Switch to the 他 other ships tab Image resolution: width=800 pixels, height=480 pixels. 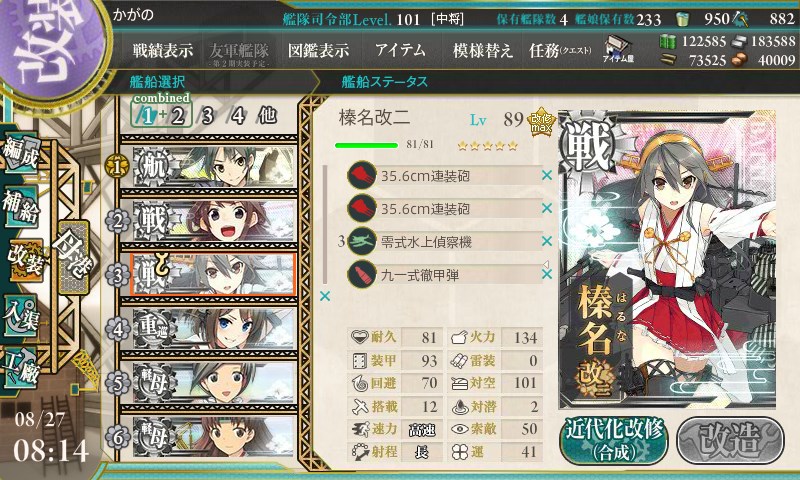(267, 116)
